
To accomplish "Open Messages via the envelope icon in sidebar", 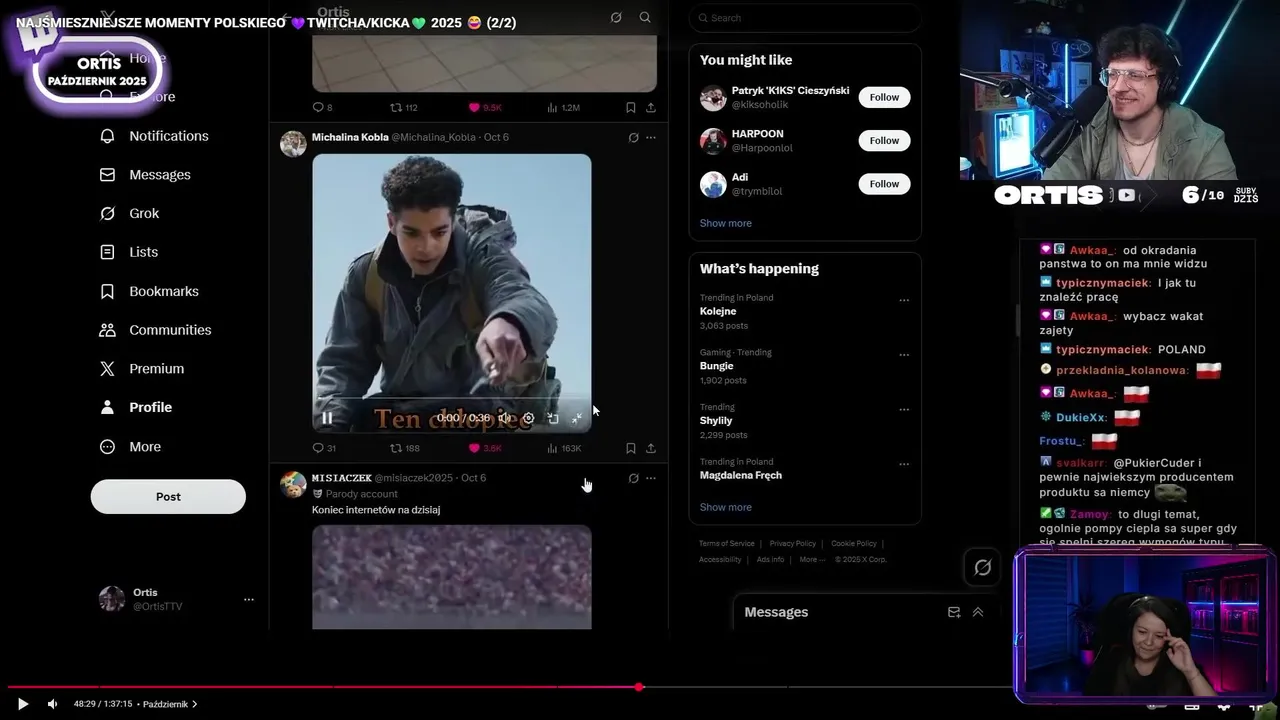I will [x=107, y=175].
